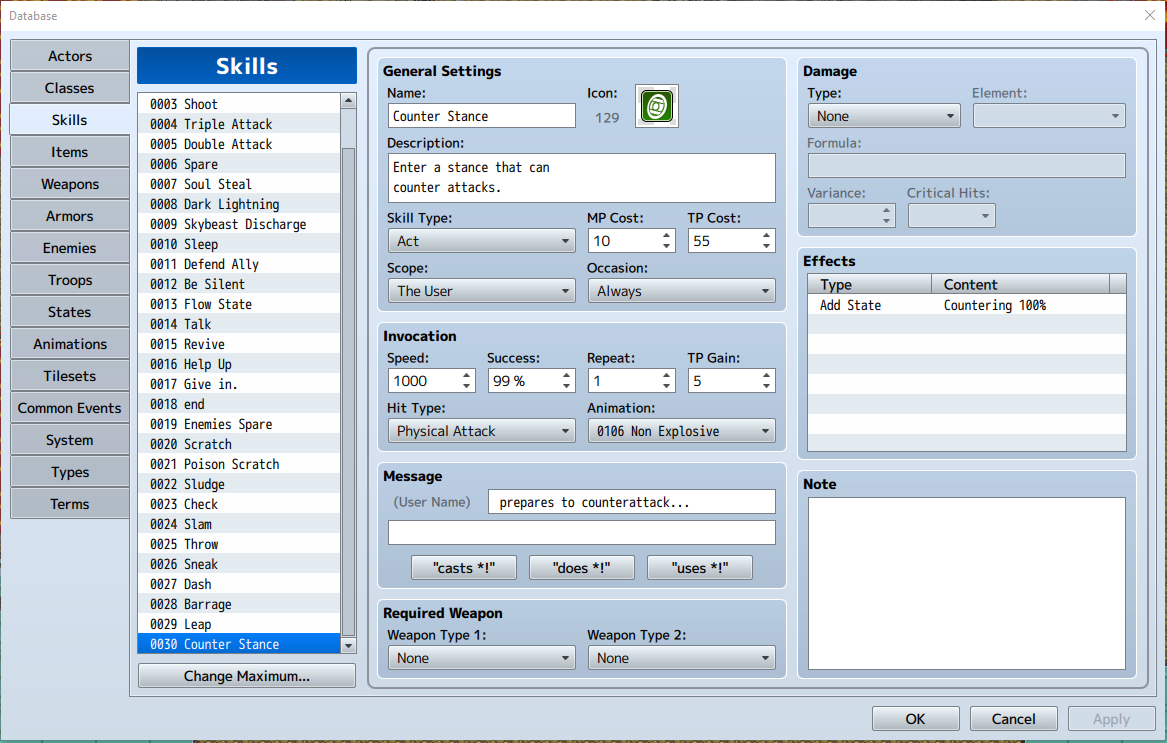Open the skill icon picker (icon 129)
The width and height of the screenshot is (1167, 743).
pos(656,106)
